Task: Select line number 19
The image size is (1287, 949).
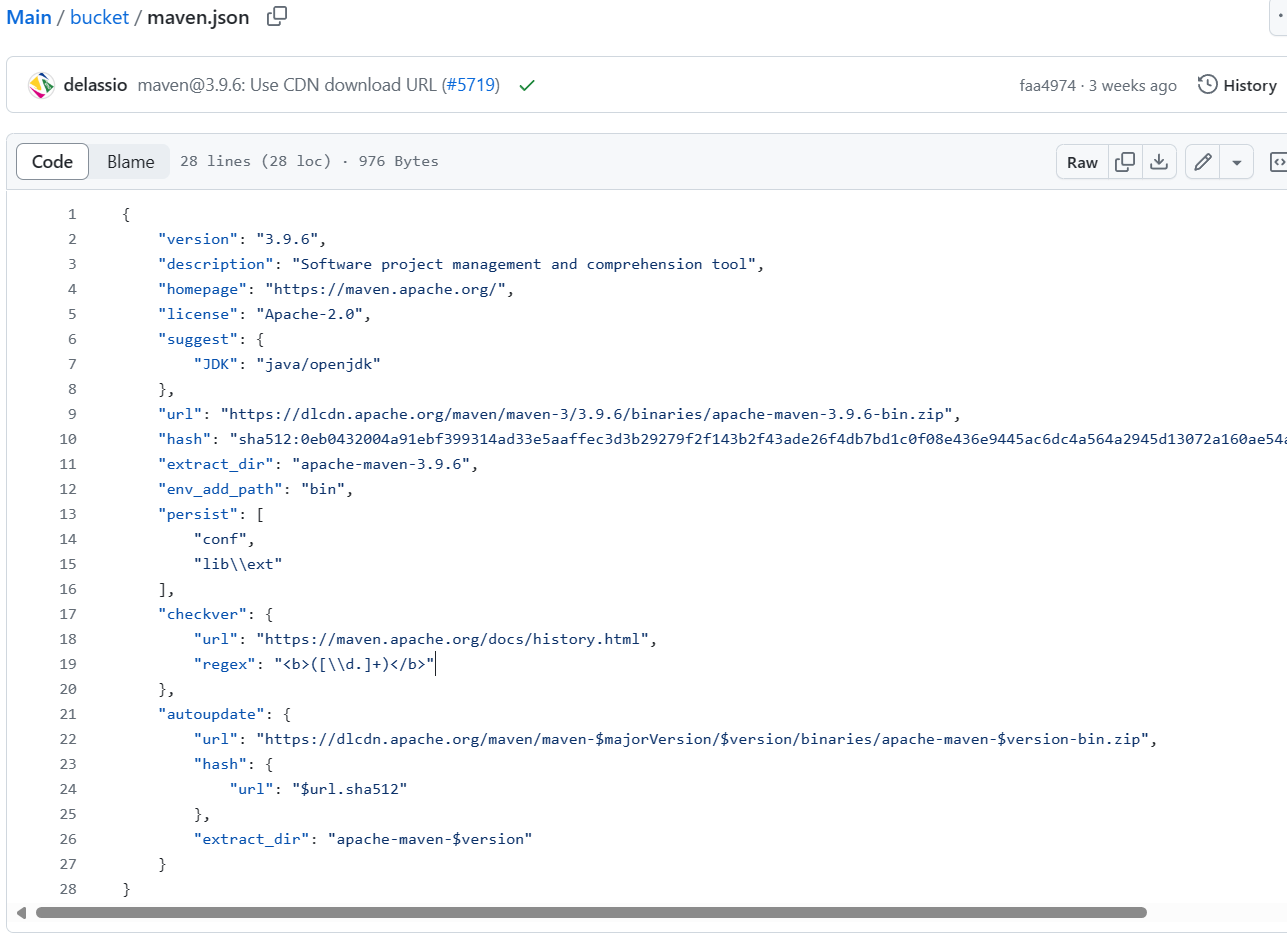Action: [68, 664]
